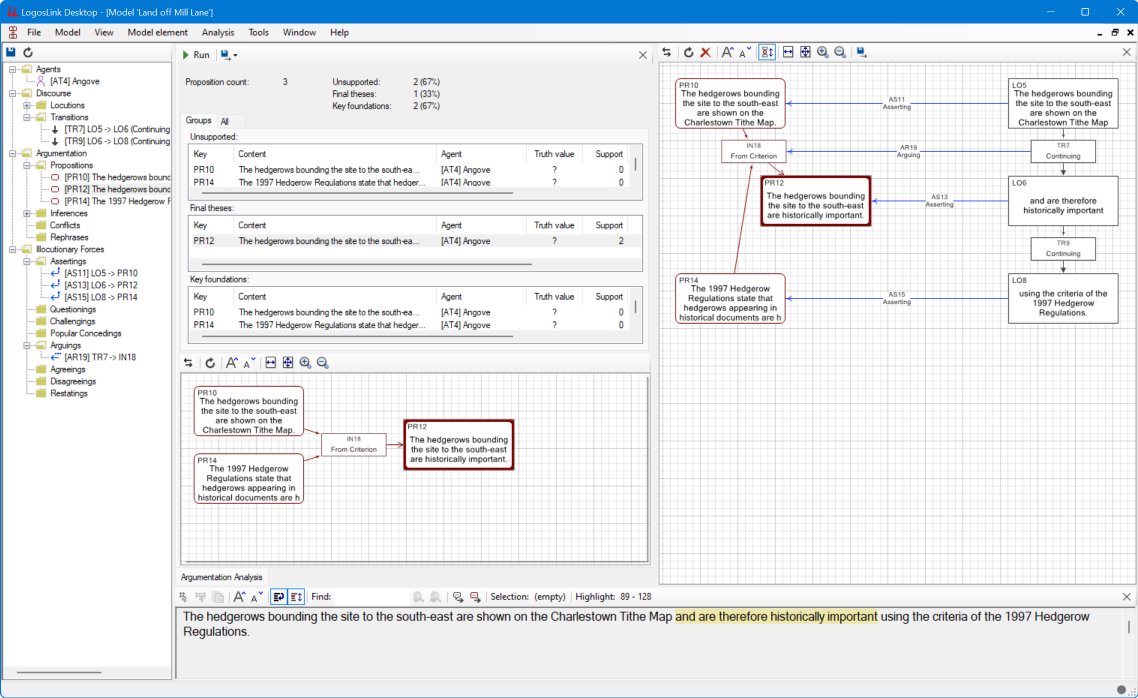Click the save model icon in left panel
1138x698 pixels.
tap(11, 52)
